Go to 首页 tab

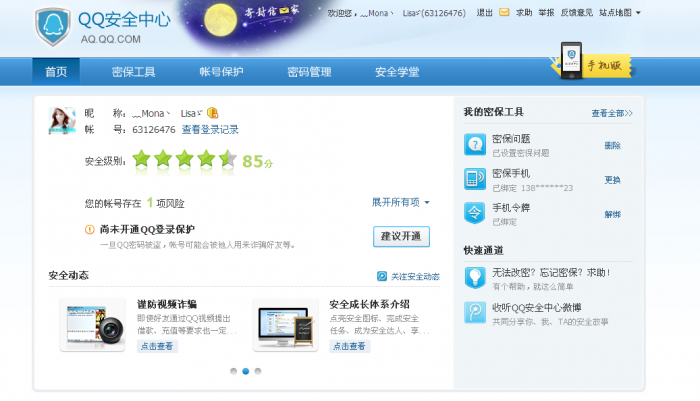[56, 71]
